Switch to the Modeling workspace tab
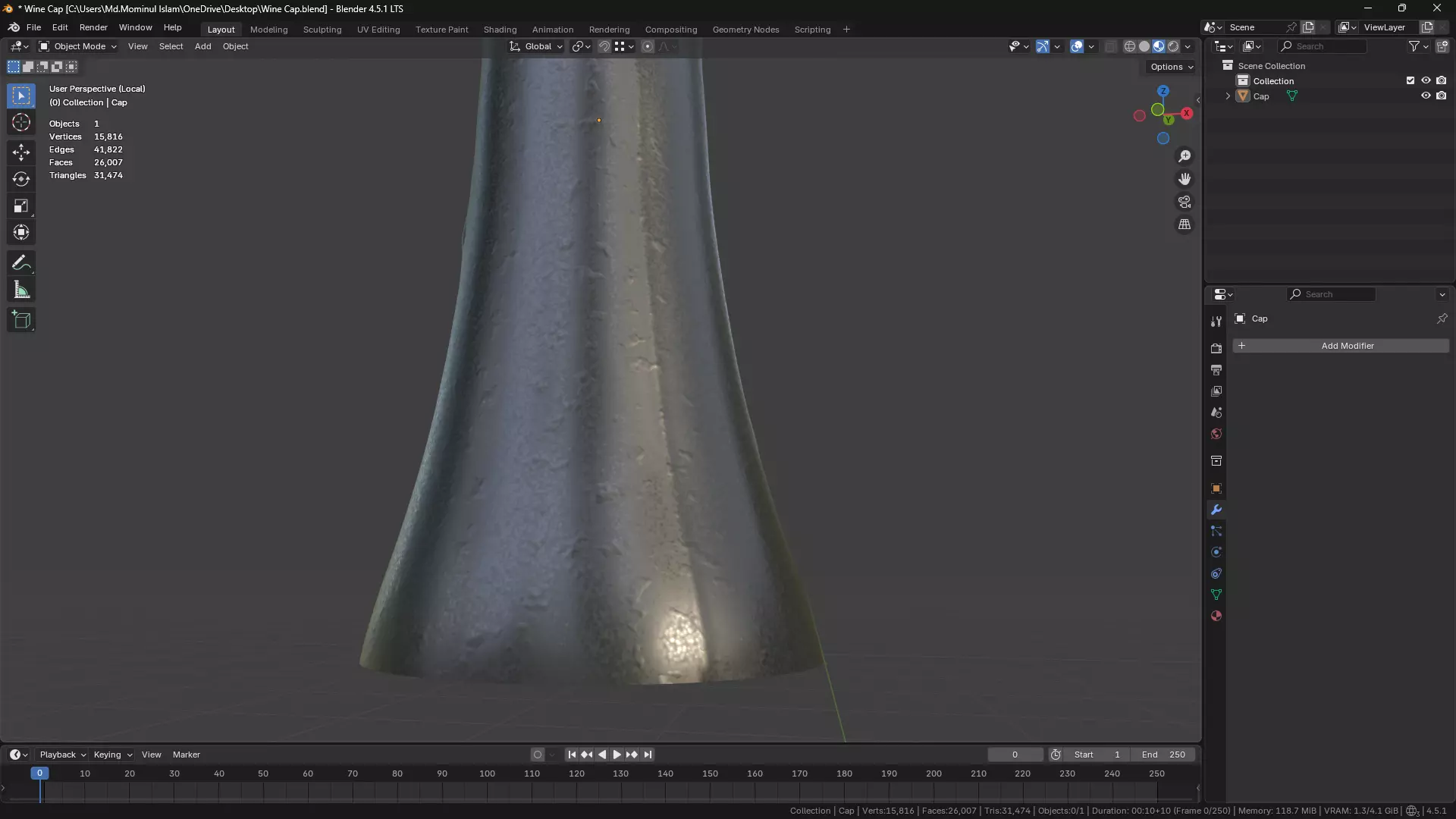Screen dimensions: 1456x819 point(269,30)
